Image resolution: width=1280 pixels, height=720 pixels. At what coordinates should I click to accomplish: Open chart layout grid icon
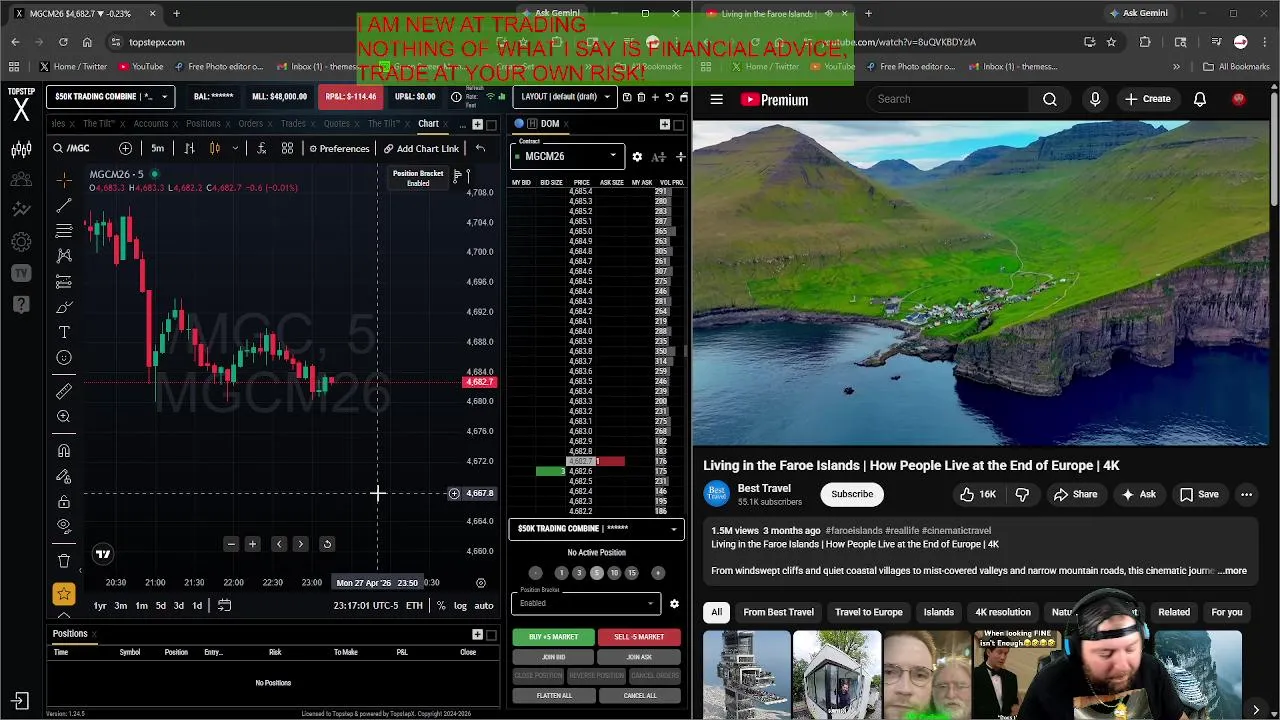(x=287, y=148)
